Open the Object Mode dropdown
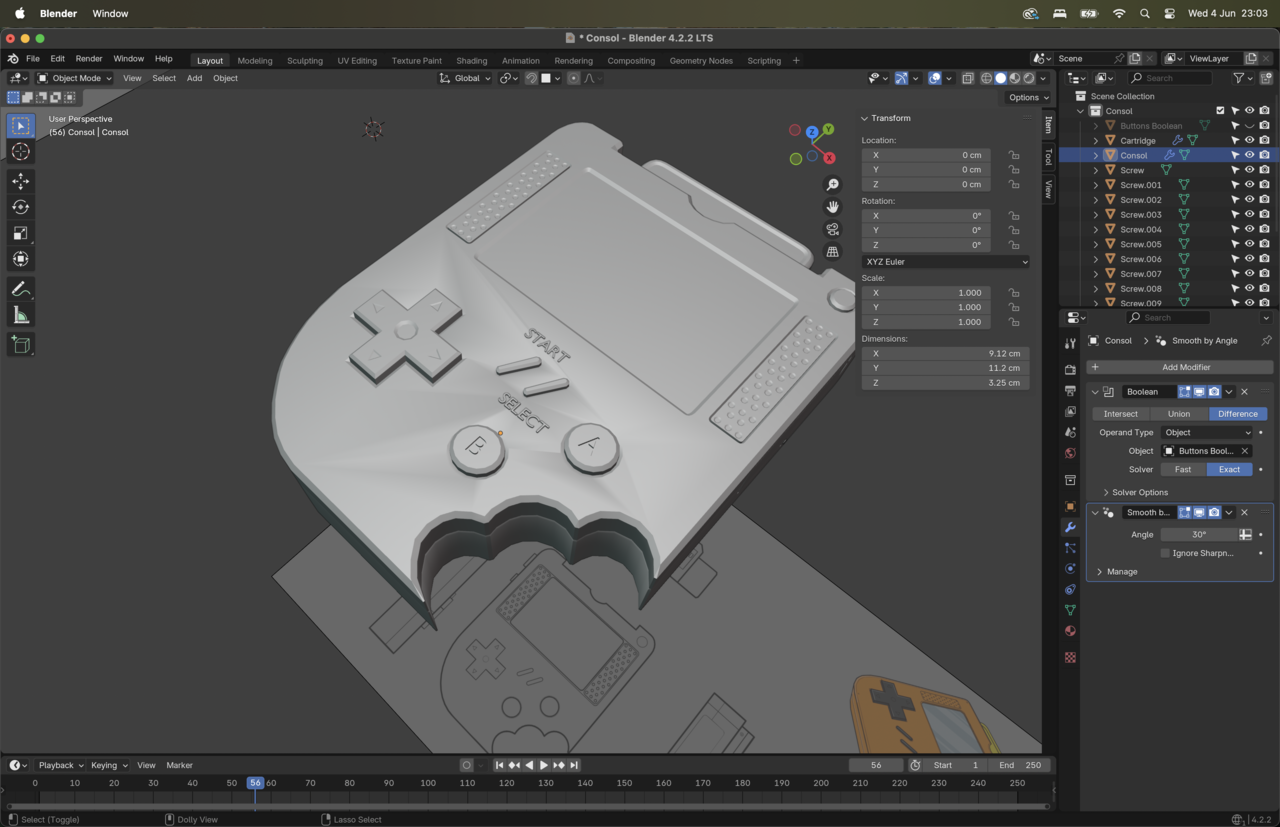The height and width of the screenshot is (827, 1280). point(76,78)
